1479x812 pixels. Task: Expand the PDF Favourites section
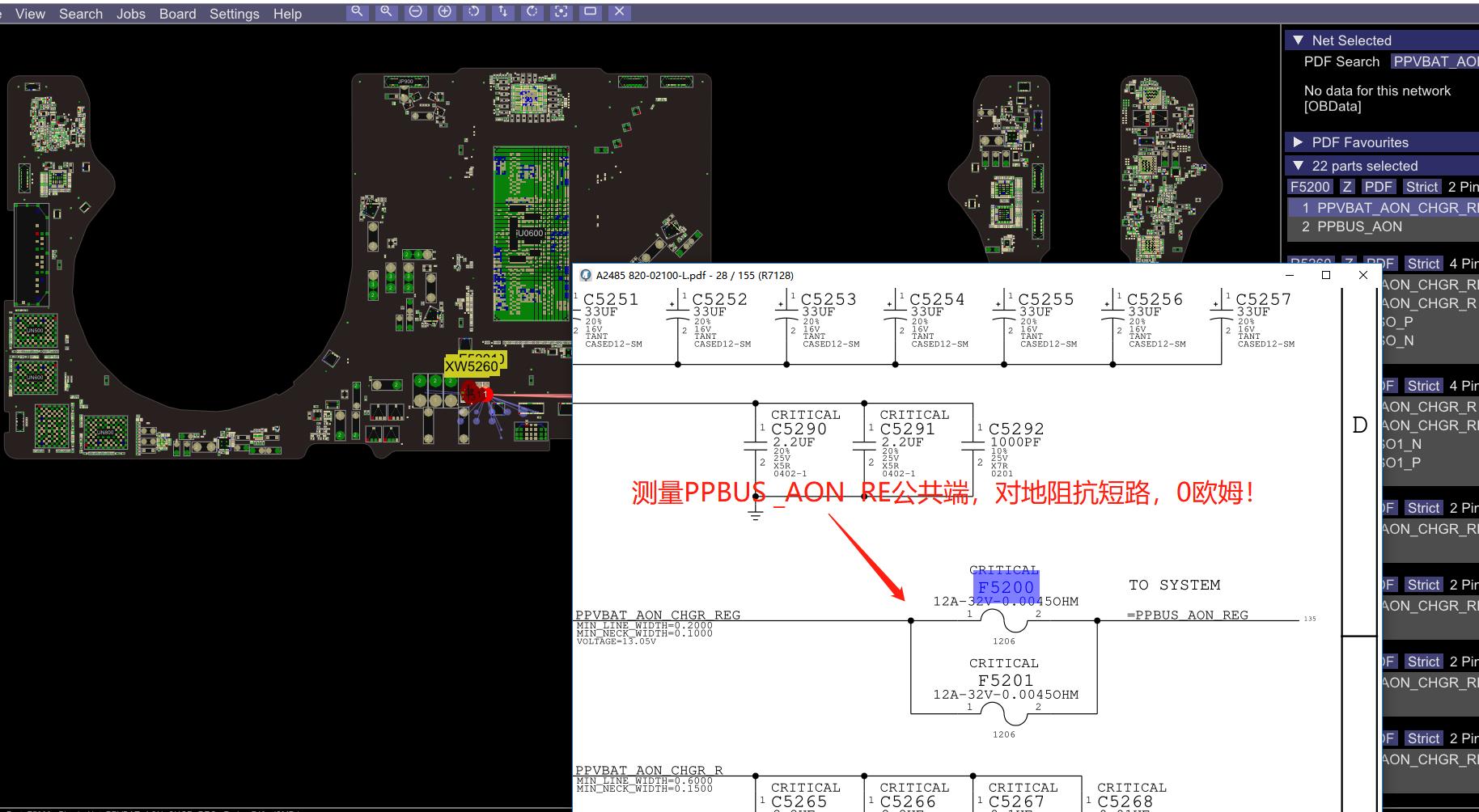click(1298, 142)
